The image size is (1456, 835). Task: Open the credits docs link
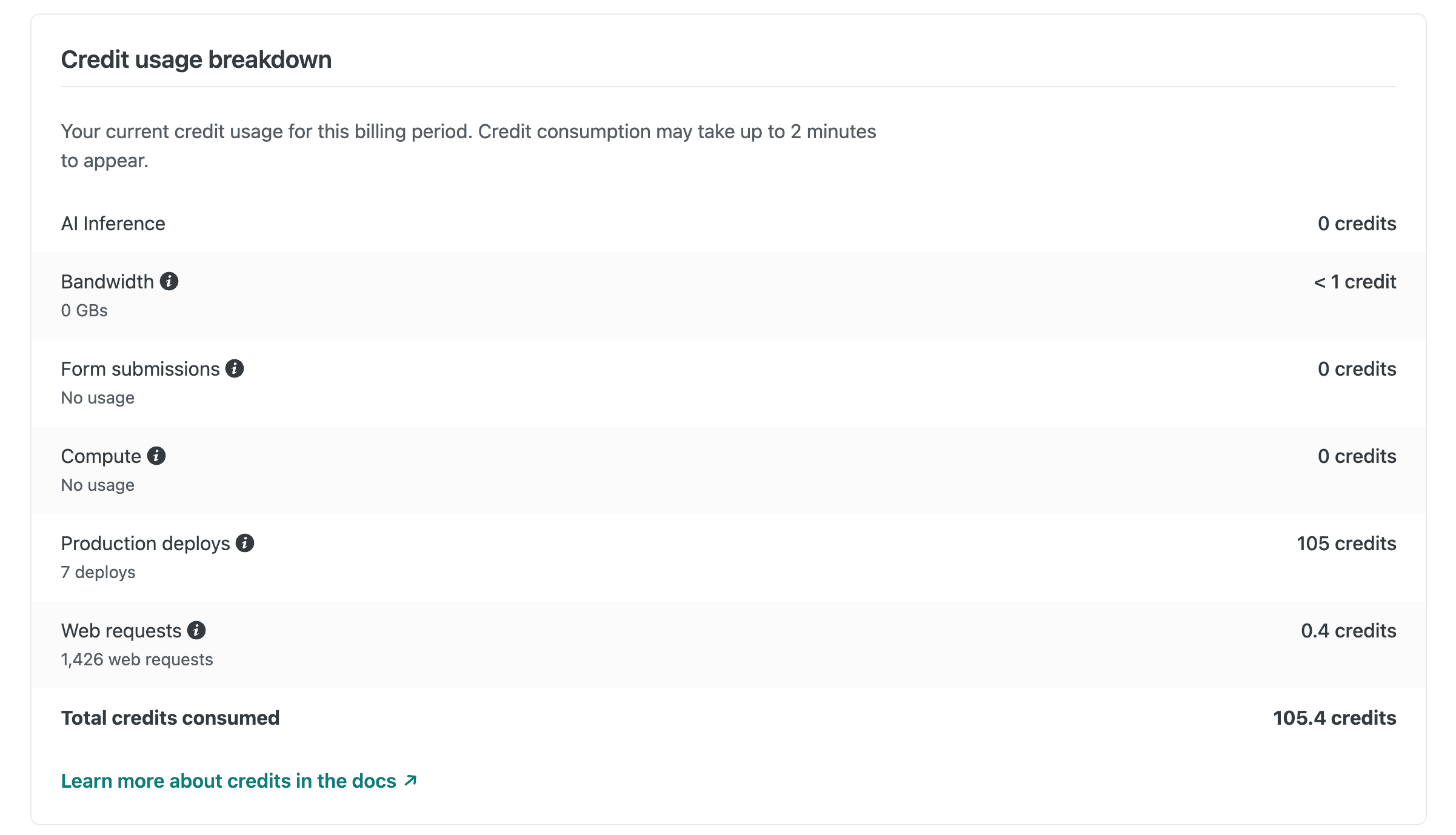coord(228,781)
